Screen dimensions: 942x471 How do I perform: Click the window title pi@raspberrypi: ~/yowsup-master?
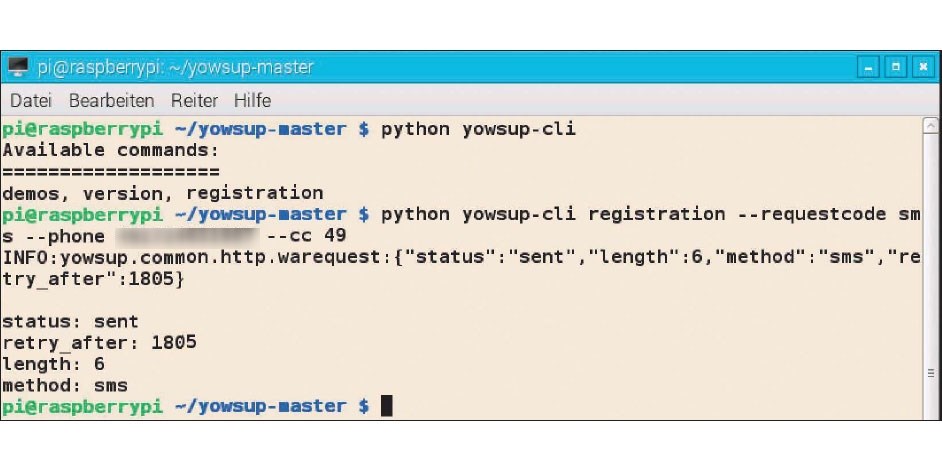click(175, 67)
